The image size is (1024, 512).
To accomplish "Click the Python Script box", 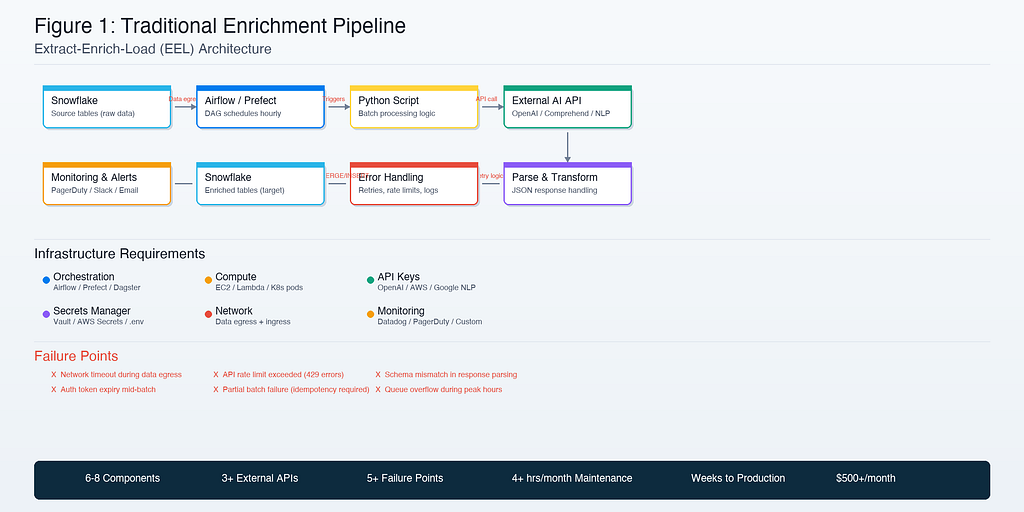I will pos(414,106).
